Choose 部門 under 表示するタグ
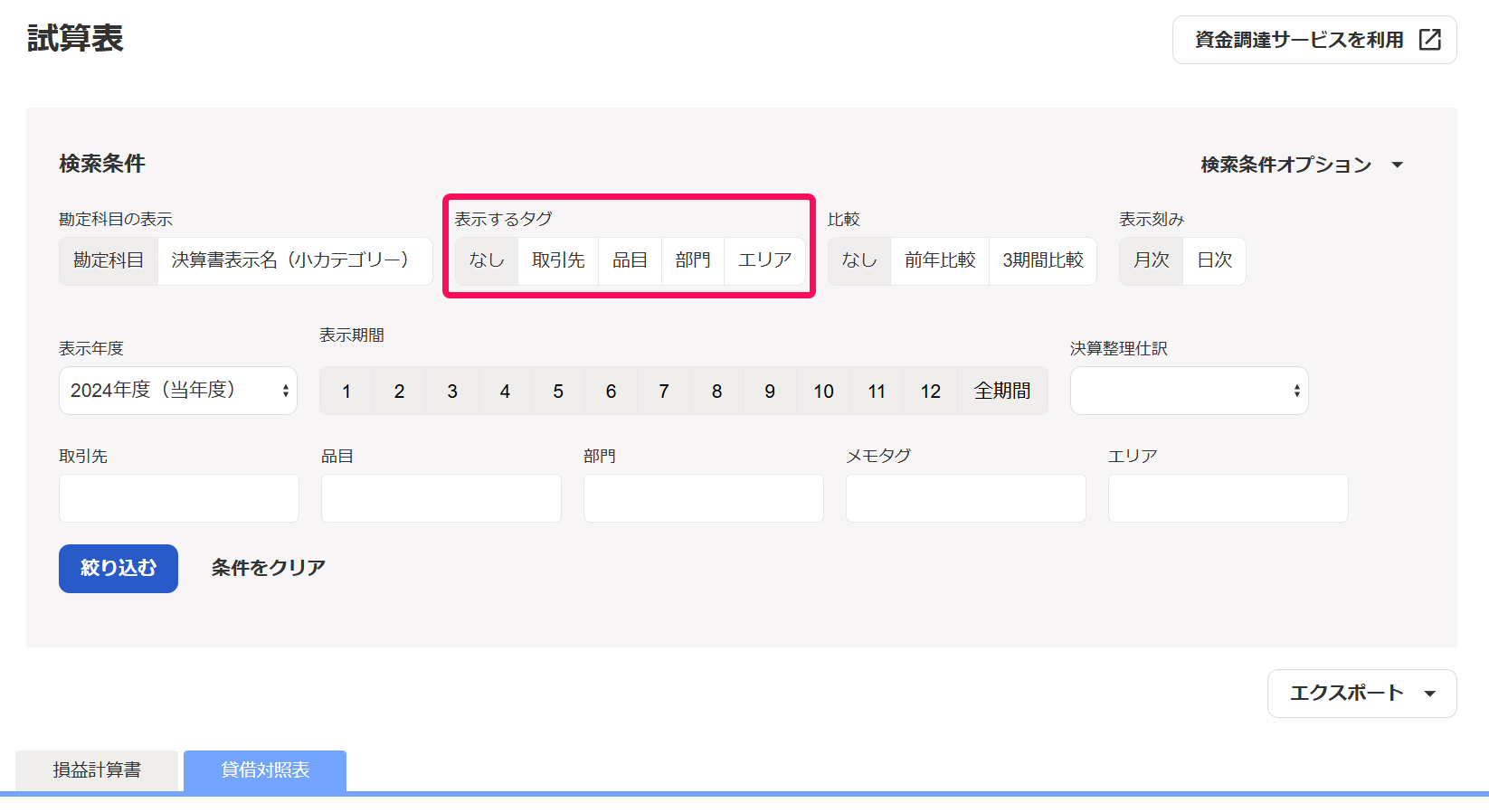 click(693, 260)
